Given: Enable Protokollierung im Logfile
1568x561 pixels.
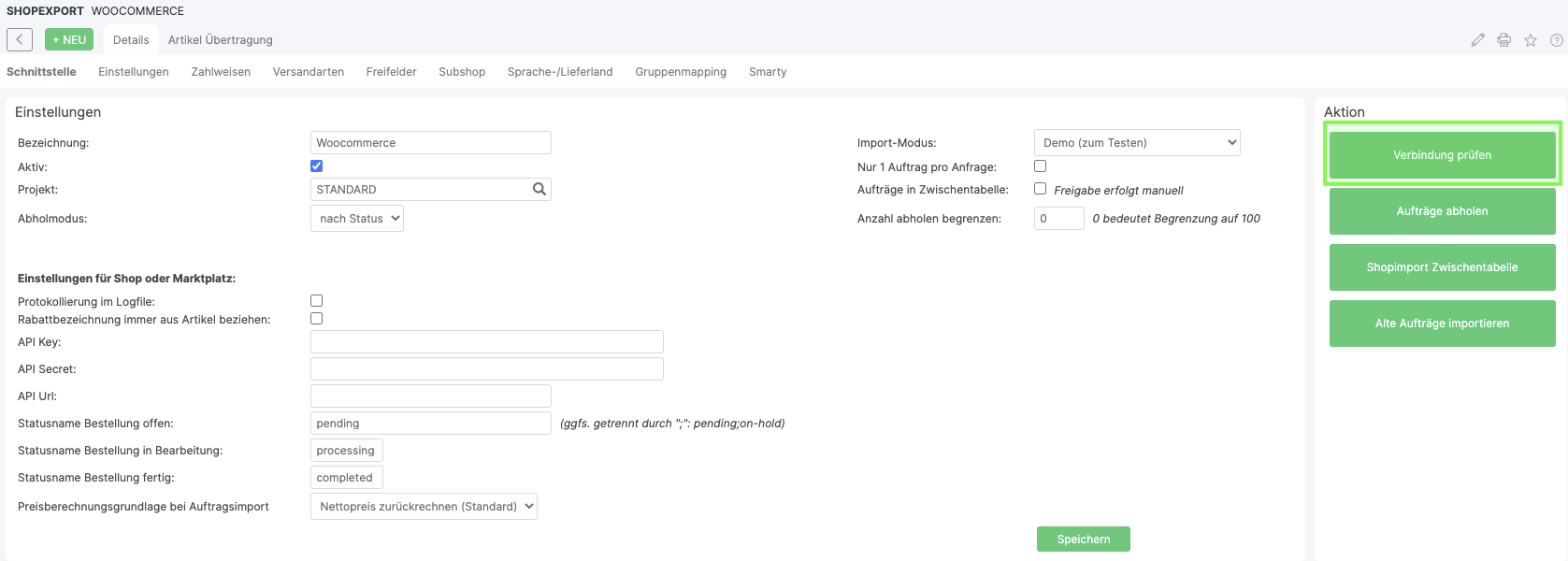Looking at the screenshot, I should pyautogui.click(x=316, y=300).
